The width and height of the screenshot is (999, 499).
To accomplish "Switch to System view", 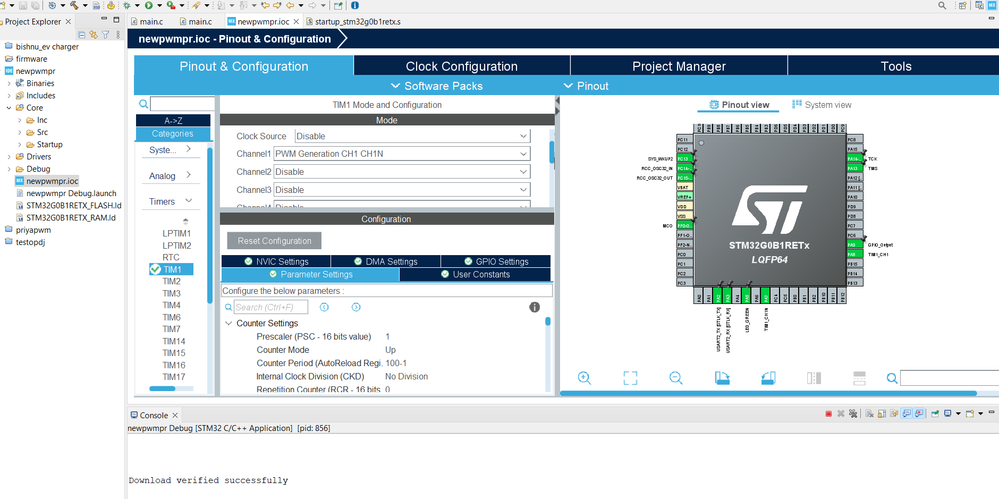I will (x=821, y=105).
